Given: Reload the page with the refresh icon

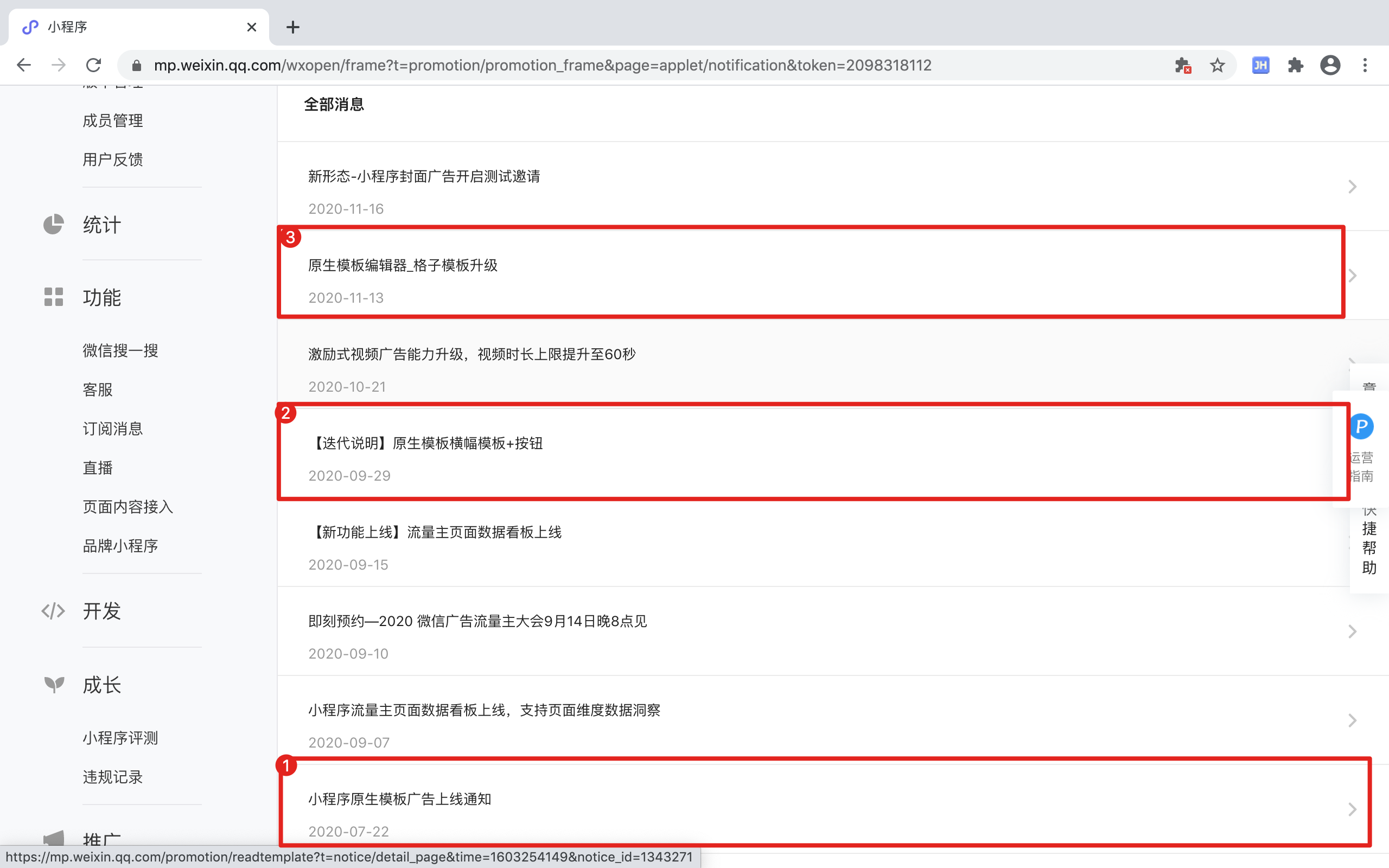Looking at the screenshot, I should (x=93, y=66).
